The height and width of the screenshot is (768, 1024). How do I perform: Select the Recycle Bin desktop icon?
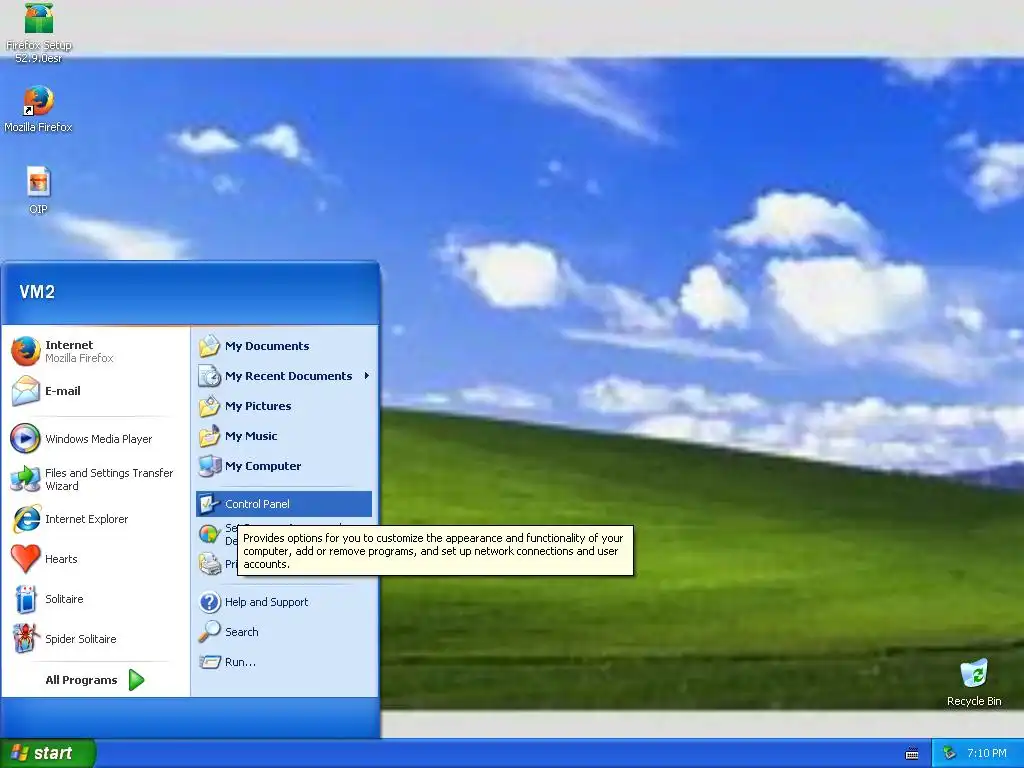coord(974,682)
